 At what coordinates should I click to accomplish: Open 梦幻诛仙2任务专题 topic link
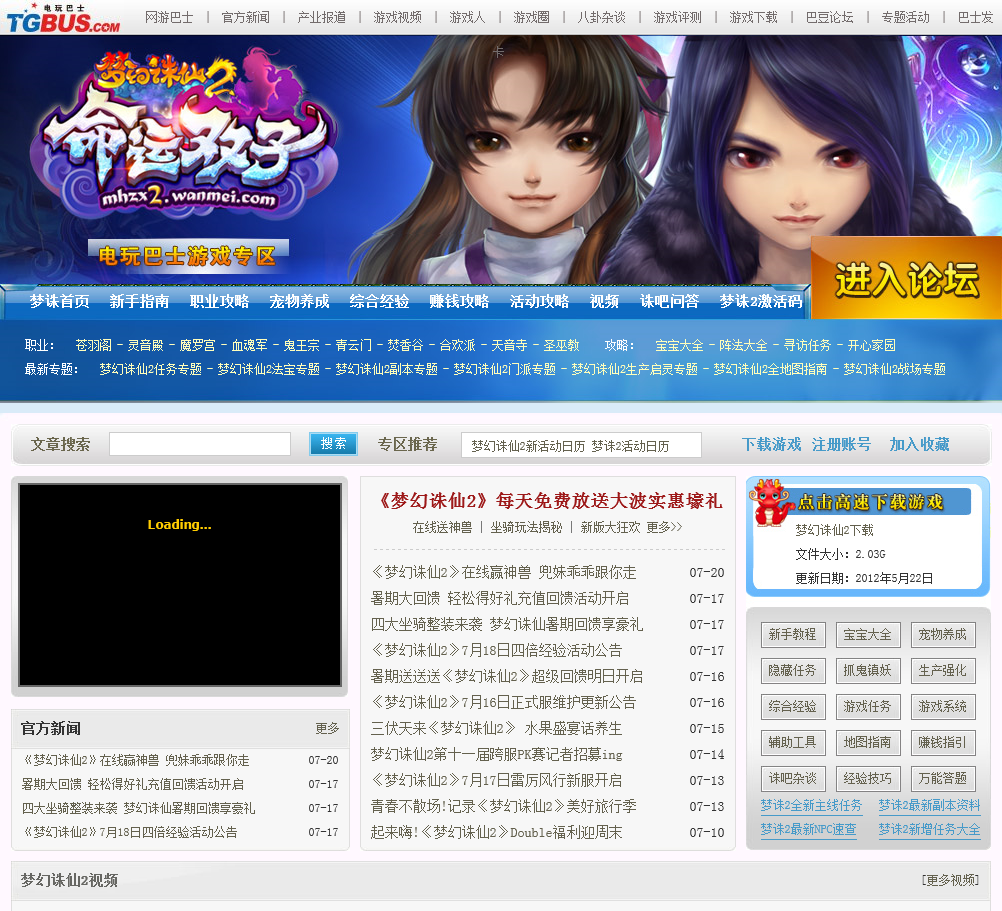click(x=150, y=369)
